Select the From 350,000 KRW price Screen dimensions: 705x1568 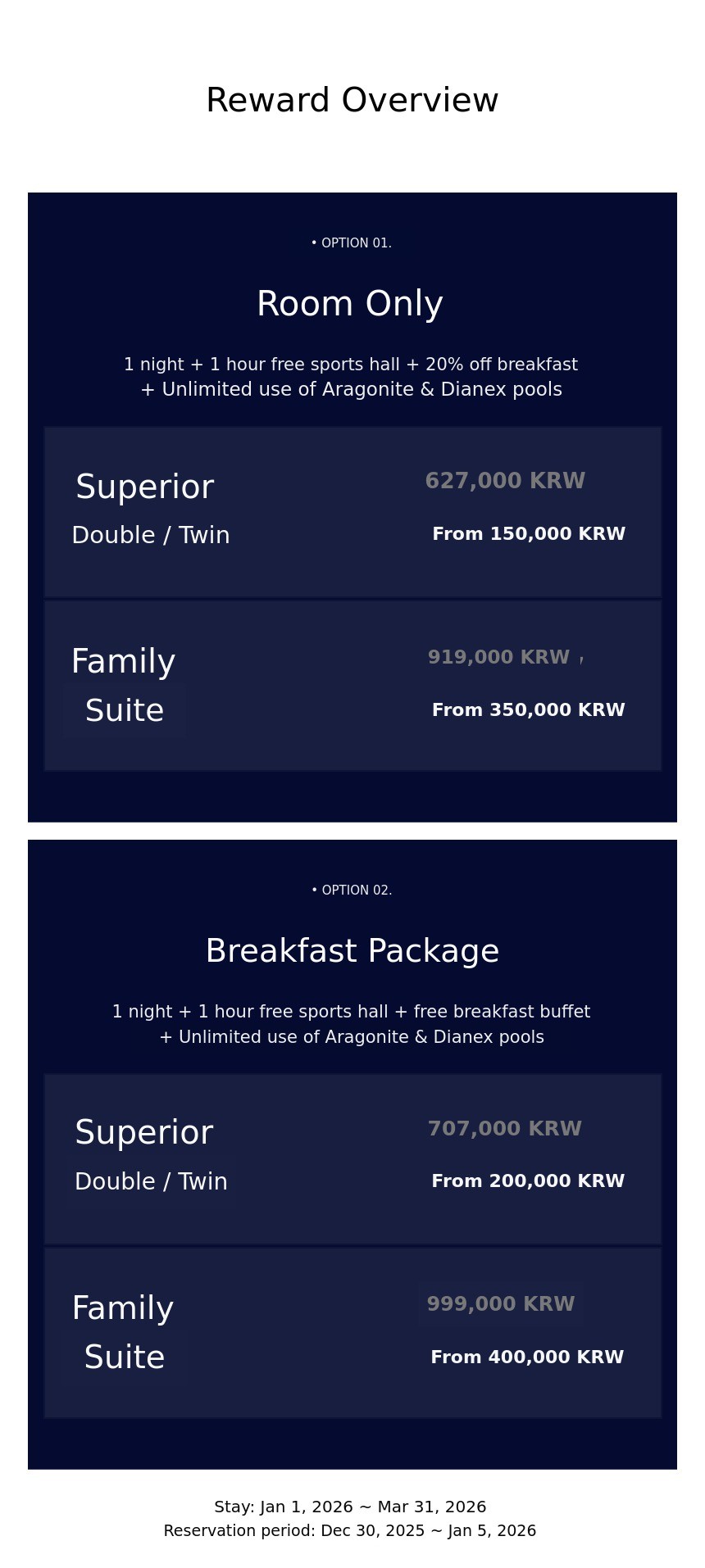point(529,710)
